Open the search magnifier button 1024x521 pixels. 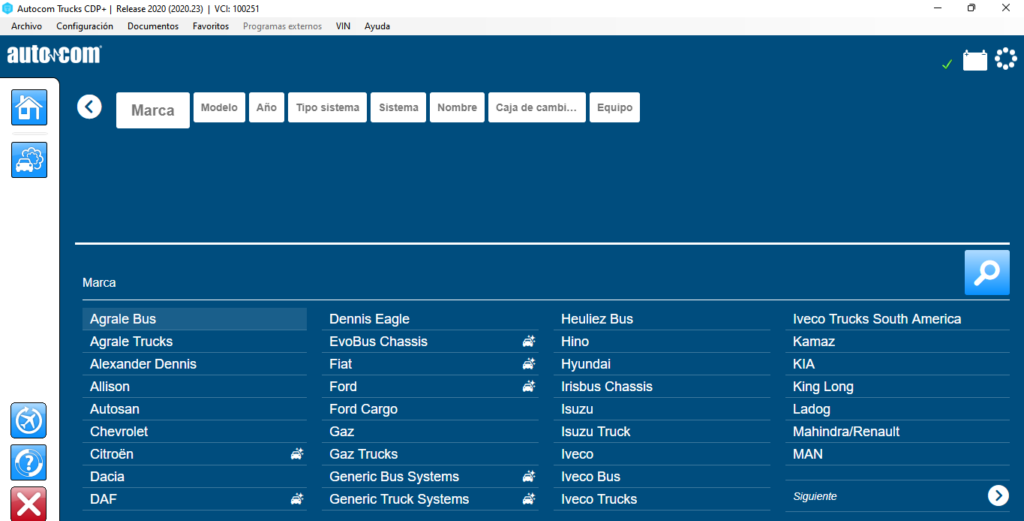(x=987, y=272)
